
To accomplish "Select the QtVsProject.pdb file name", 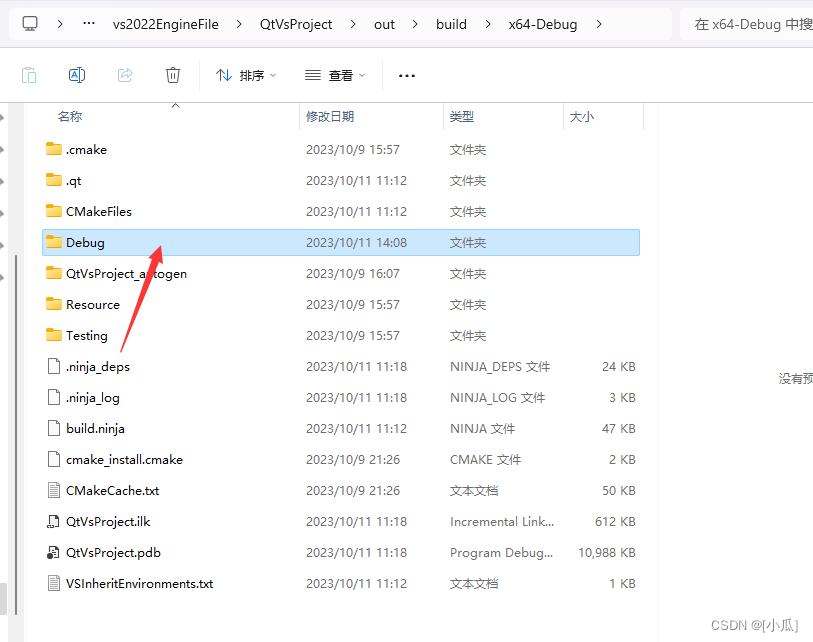I will [x=113, y=553].
